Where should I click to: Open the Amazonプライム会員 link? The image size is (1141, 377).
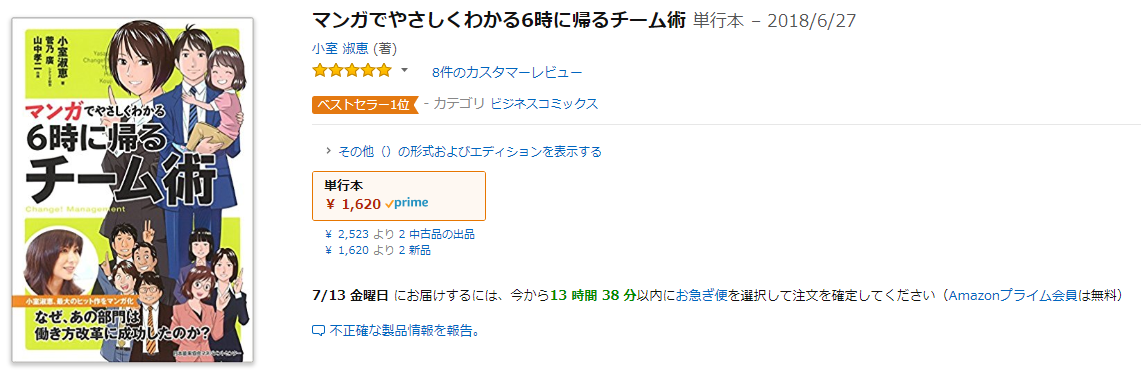point(1014,295)
